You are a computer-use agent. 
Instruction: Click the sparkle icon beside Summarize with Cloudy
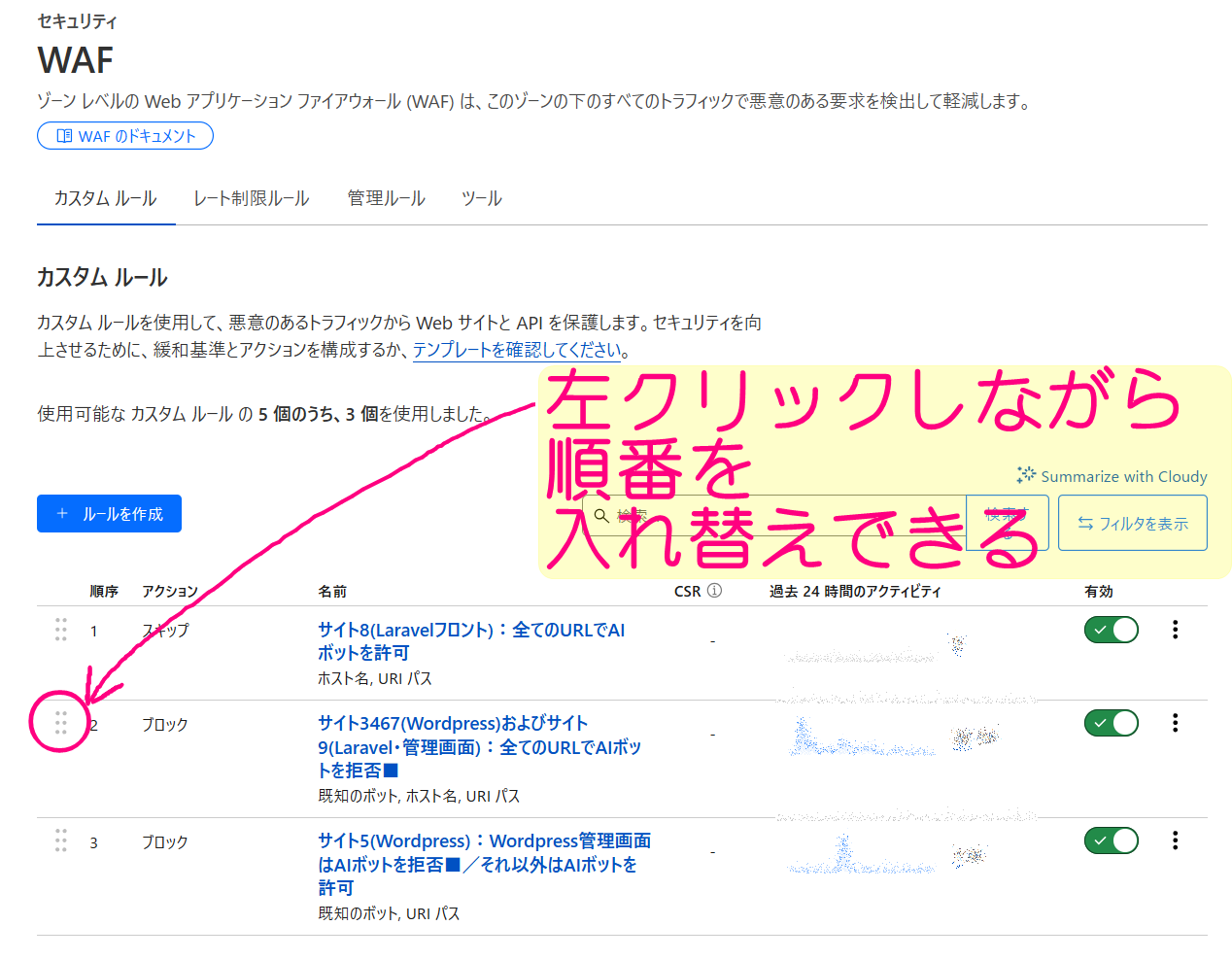pyautogui.click(x=1026, y=474)
